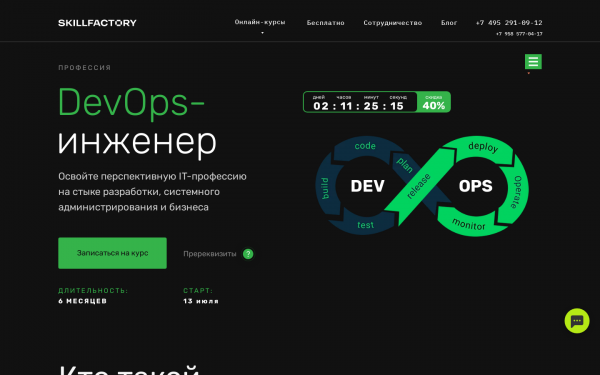Click the СТАРТ: label
This screenshot has width=600, height=375.
(x=198, y=291)
